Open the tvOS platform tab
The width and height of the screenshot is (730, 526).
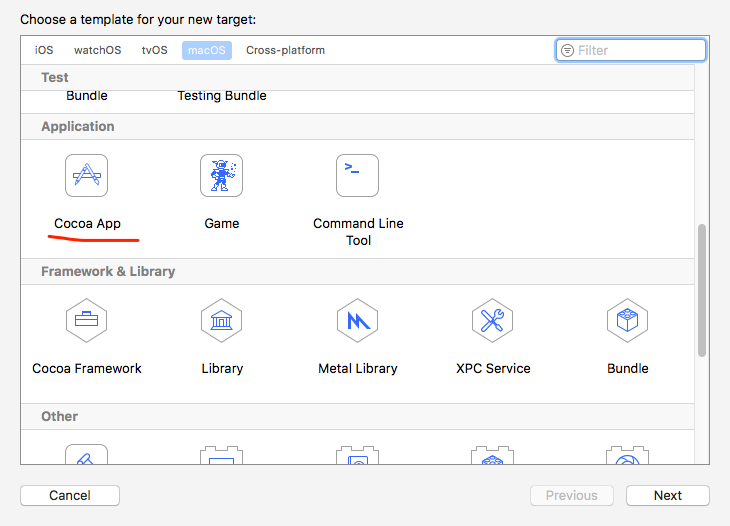pos(155,50)
